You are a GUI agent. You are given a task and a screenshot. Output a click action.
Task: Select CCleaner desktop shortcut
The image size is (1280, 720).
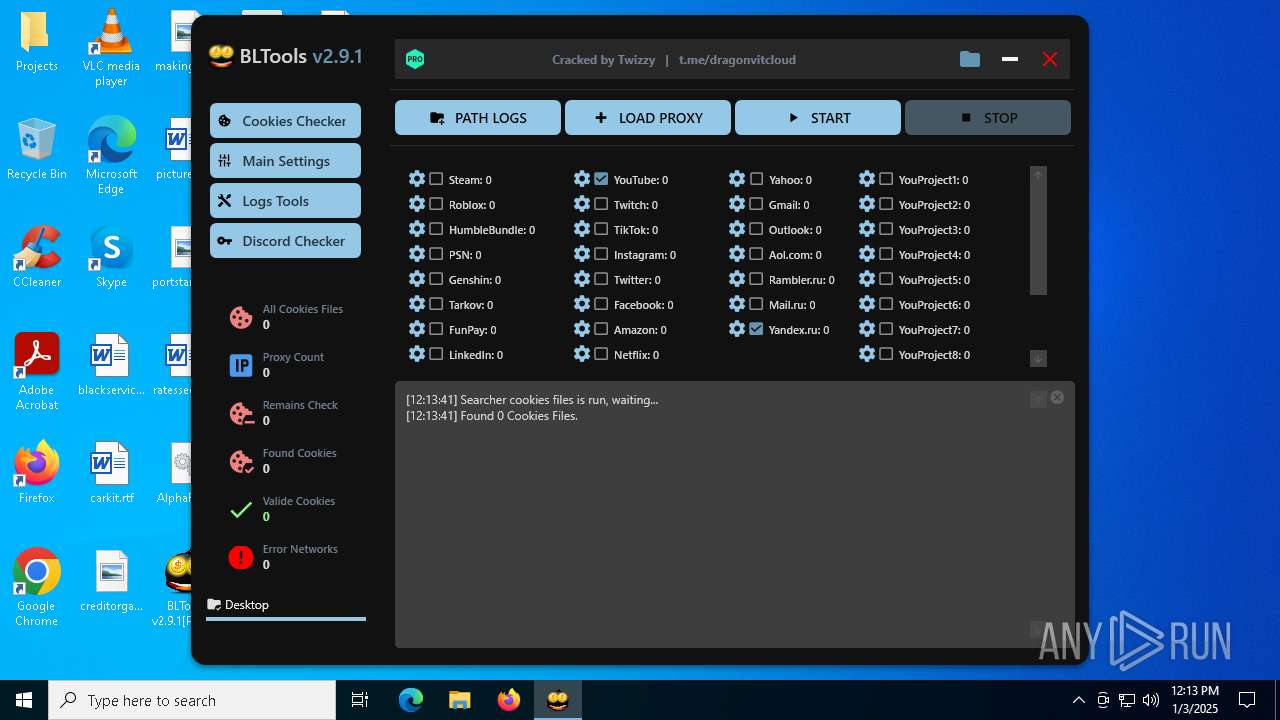pos(36,255)
